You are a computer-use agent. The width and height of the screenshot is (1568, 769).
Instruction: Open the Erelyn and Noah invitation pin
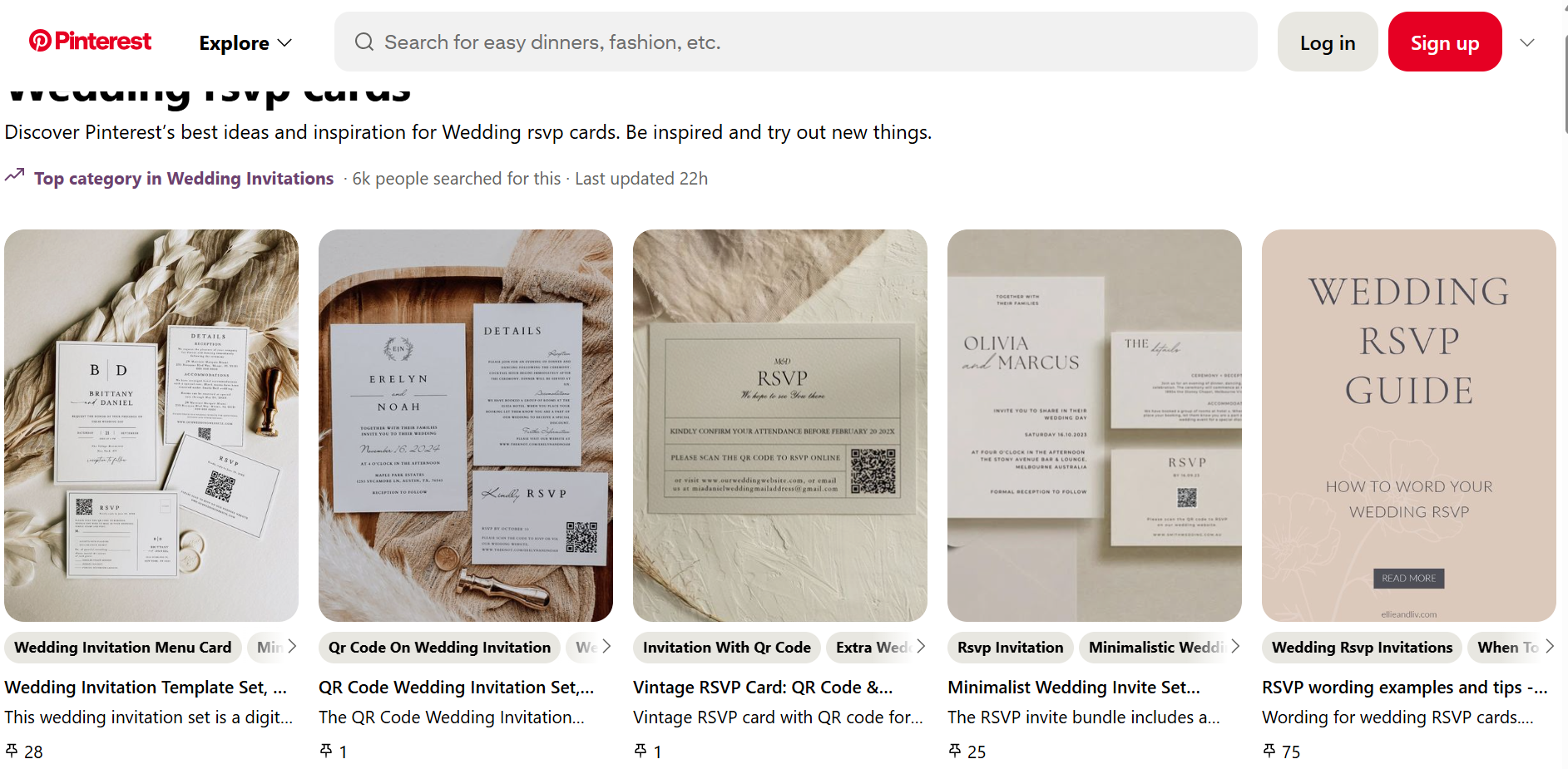(x=466, y=426)
